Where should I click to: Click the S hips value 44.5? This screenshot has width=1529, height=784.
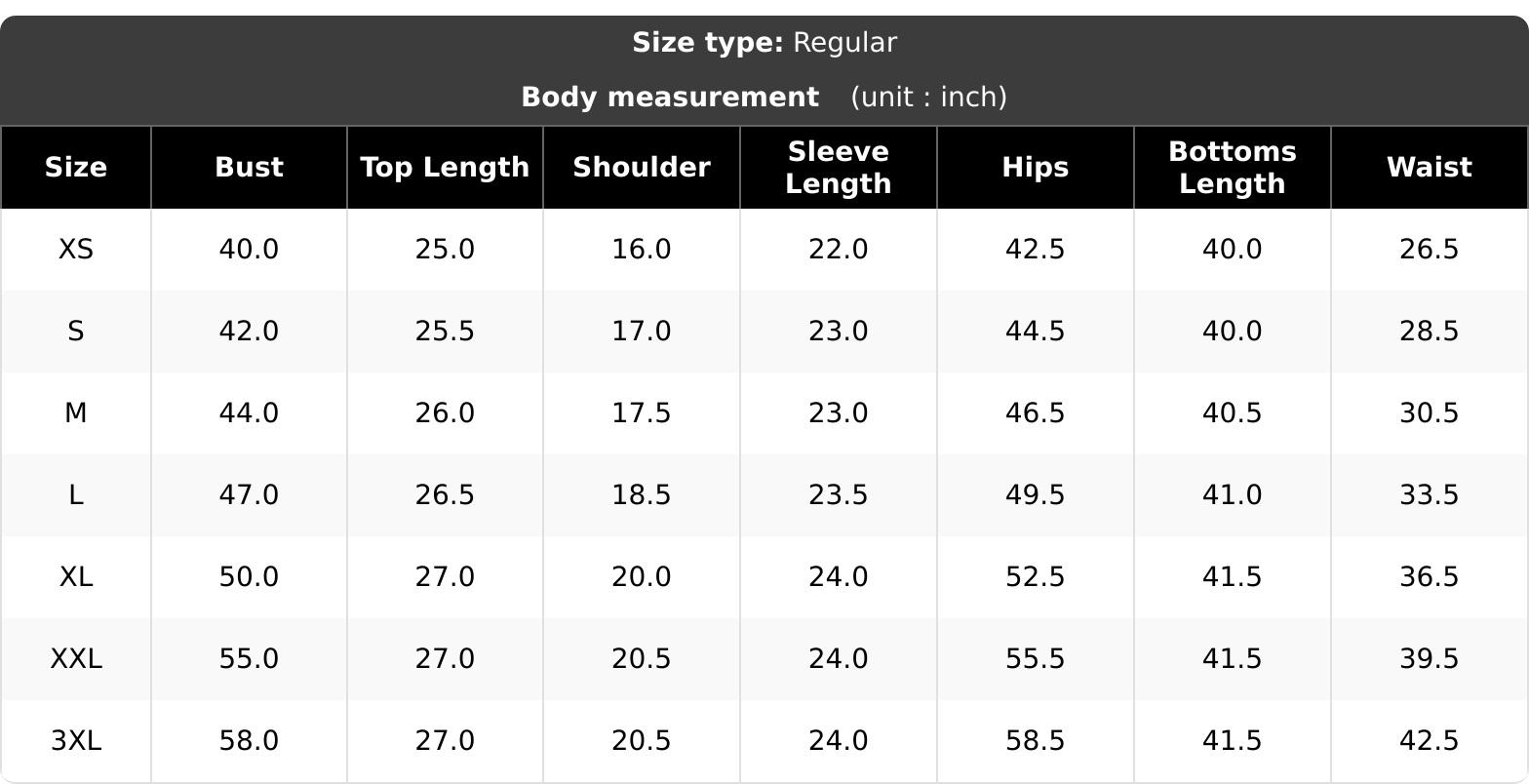1036,332
